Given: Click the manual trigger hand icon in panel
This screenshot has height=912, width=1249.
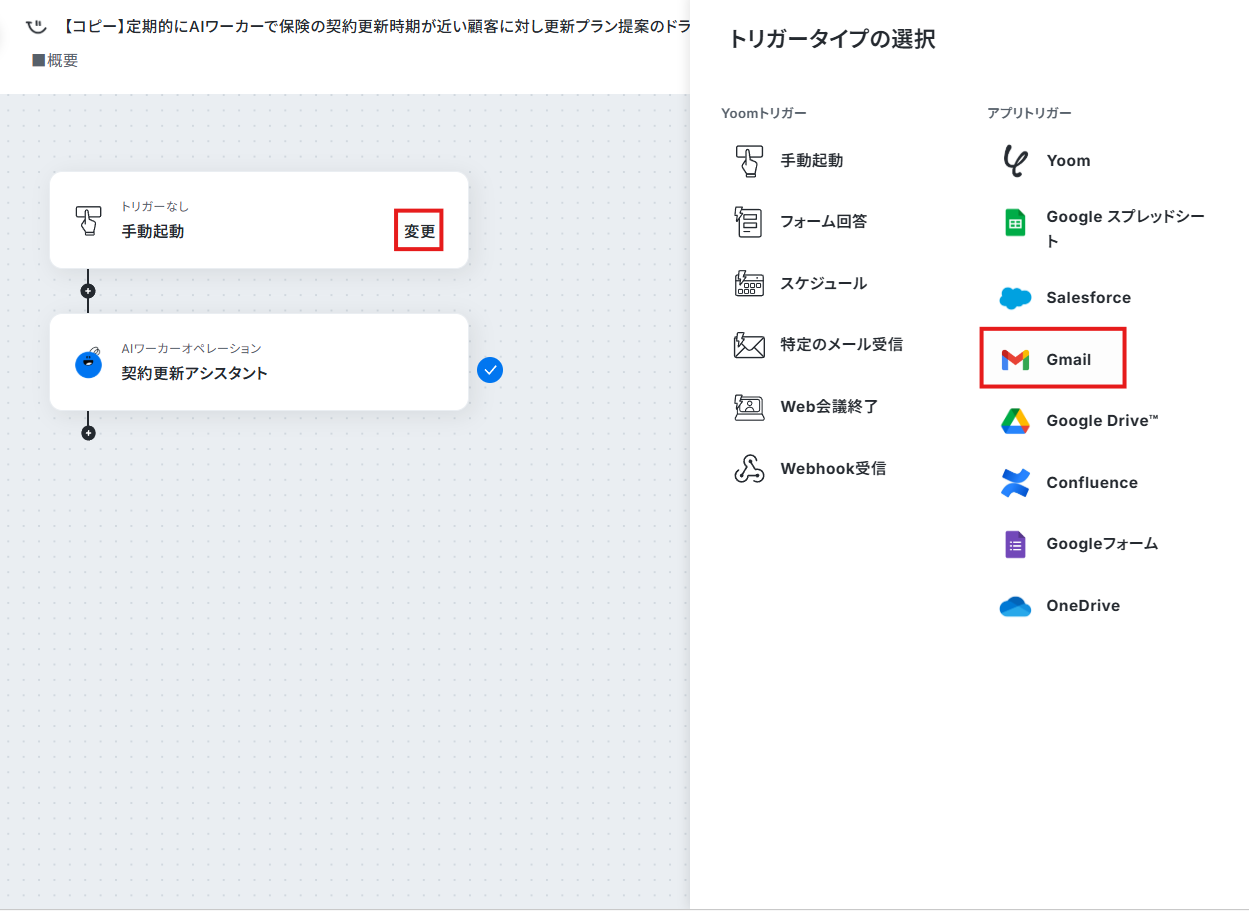Looking at the screenshot, I should (749, 160).
